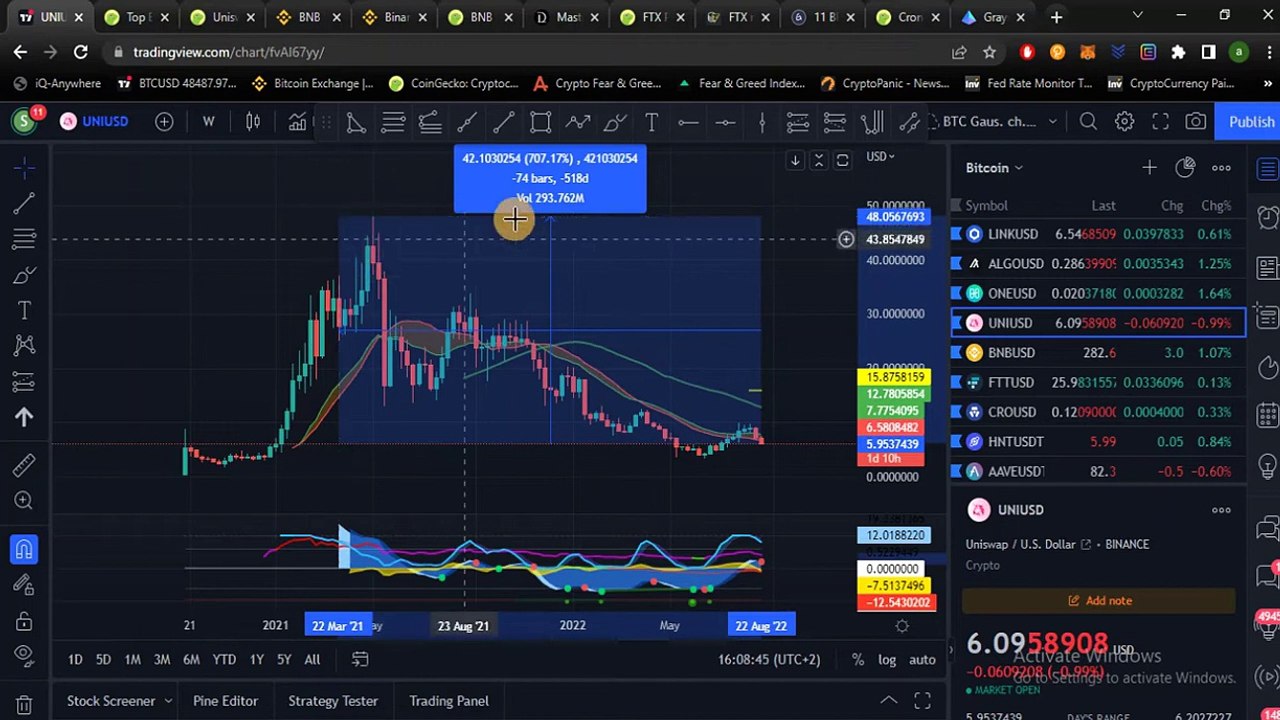Open time axis settings gear
1280x720 pixels.
902,626
